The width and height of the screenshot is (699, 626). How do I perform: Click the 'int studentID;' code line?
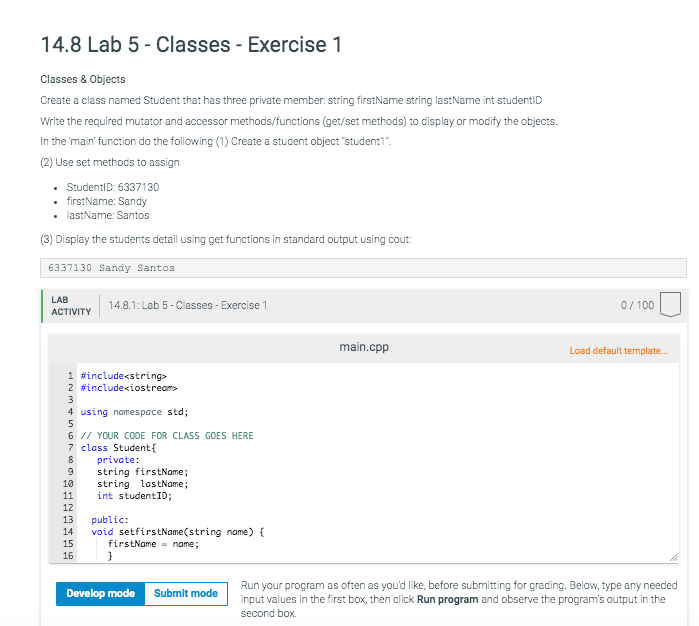click(134, 496)
